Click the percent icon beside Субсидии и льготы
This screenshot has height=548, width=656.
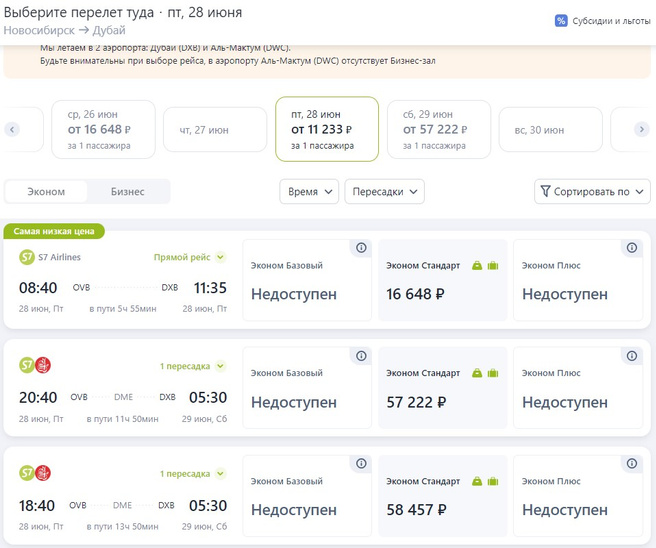(x=561, y=21)
